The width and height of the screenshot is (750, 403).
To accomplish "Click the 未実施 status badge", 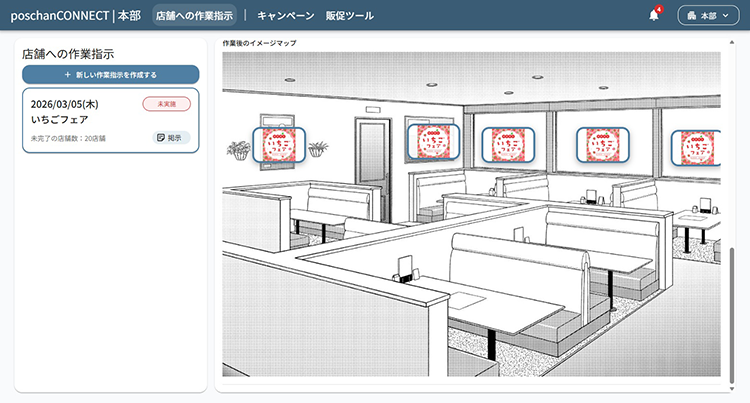I will (166, 104).
